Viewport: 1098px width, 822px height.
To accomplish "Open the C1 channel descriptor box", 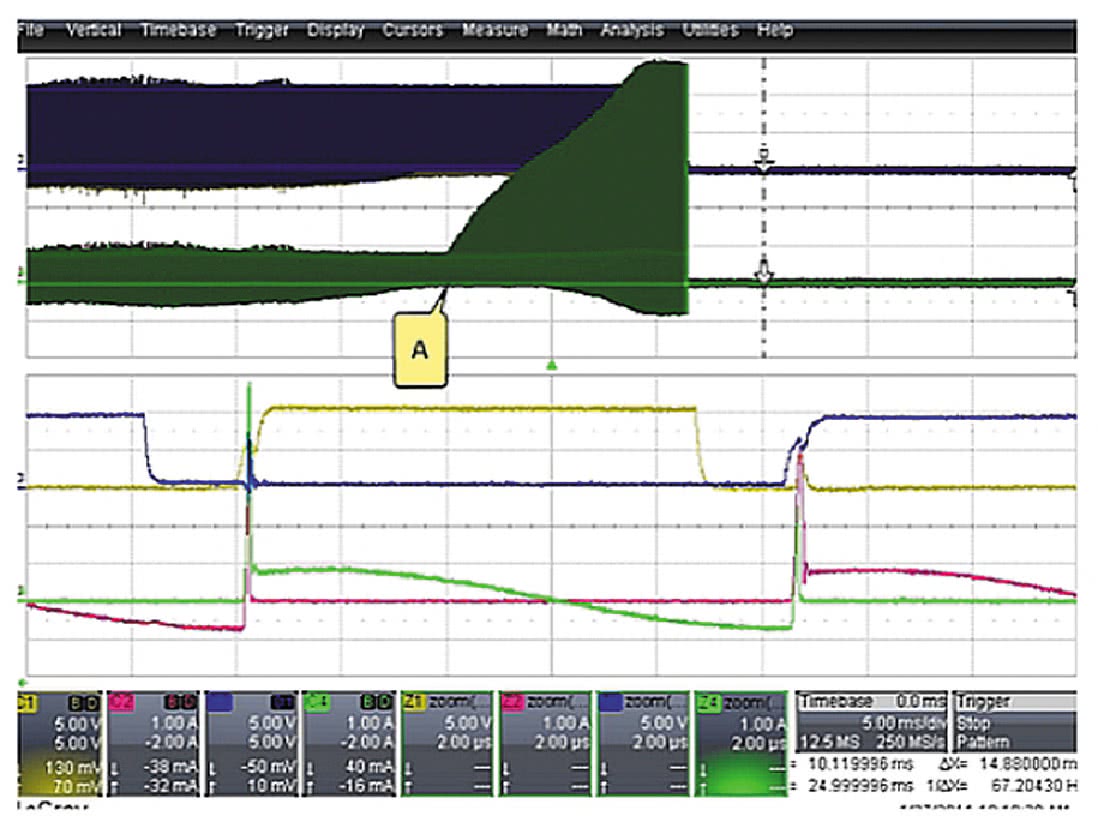I will pos(58,741).
